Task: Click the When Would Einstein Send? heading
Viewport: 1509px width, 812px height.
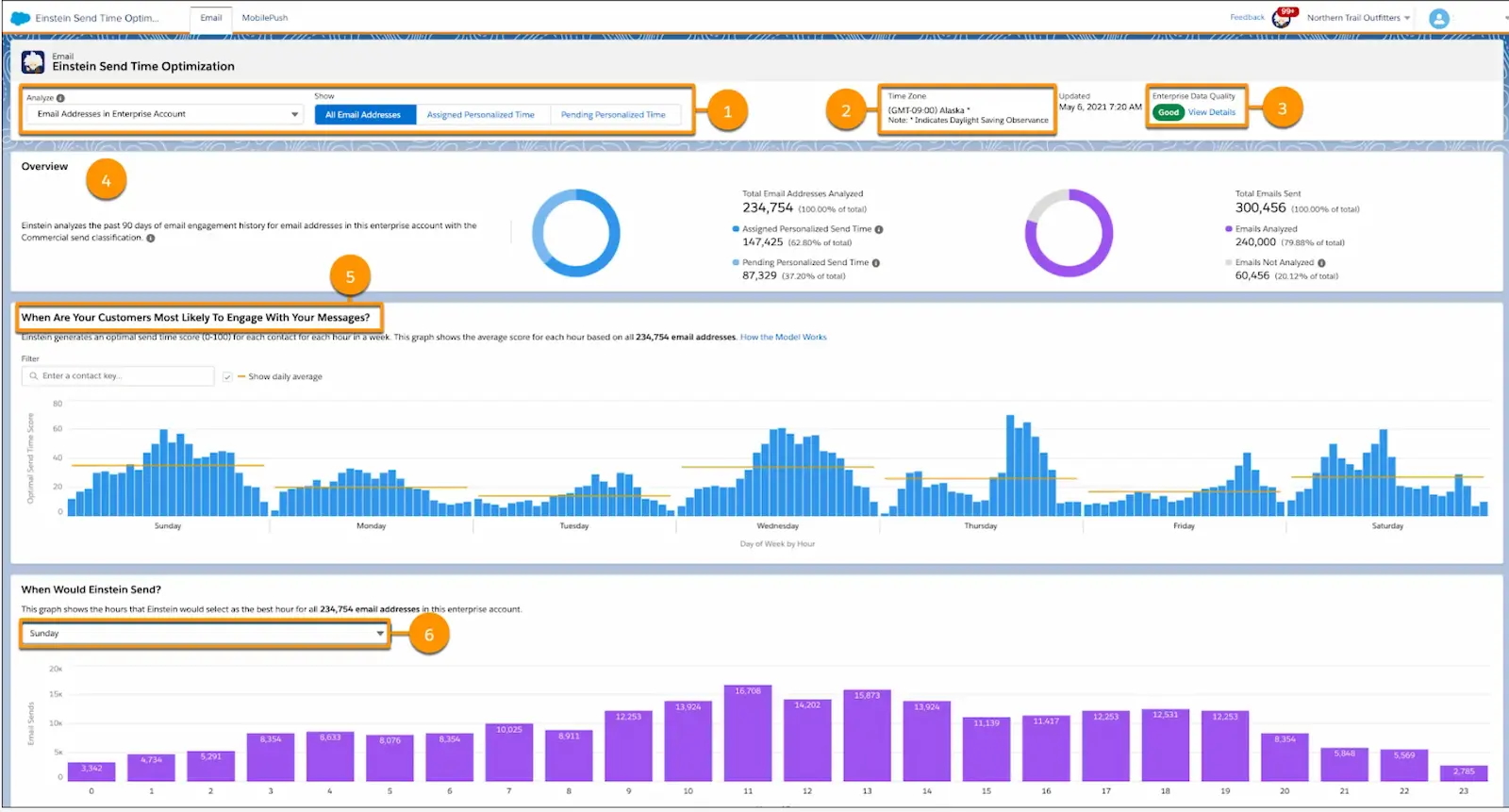Action: tap(91, 590)
